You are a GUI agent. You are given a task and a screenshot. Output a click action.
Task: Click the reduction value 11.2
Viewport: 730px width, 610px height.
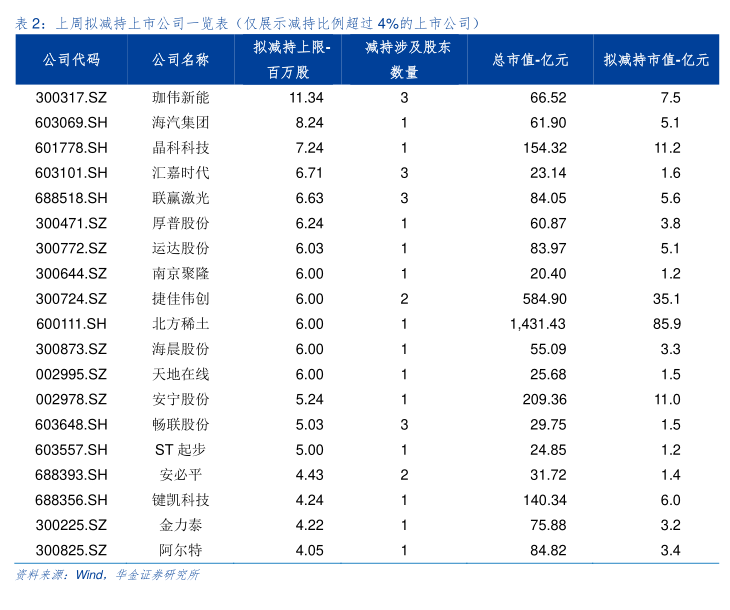pos(667,148)
